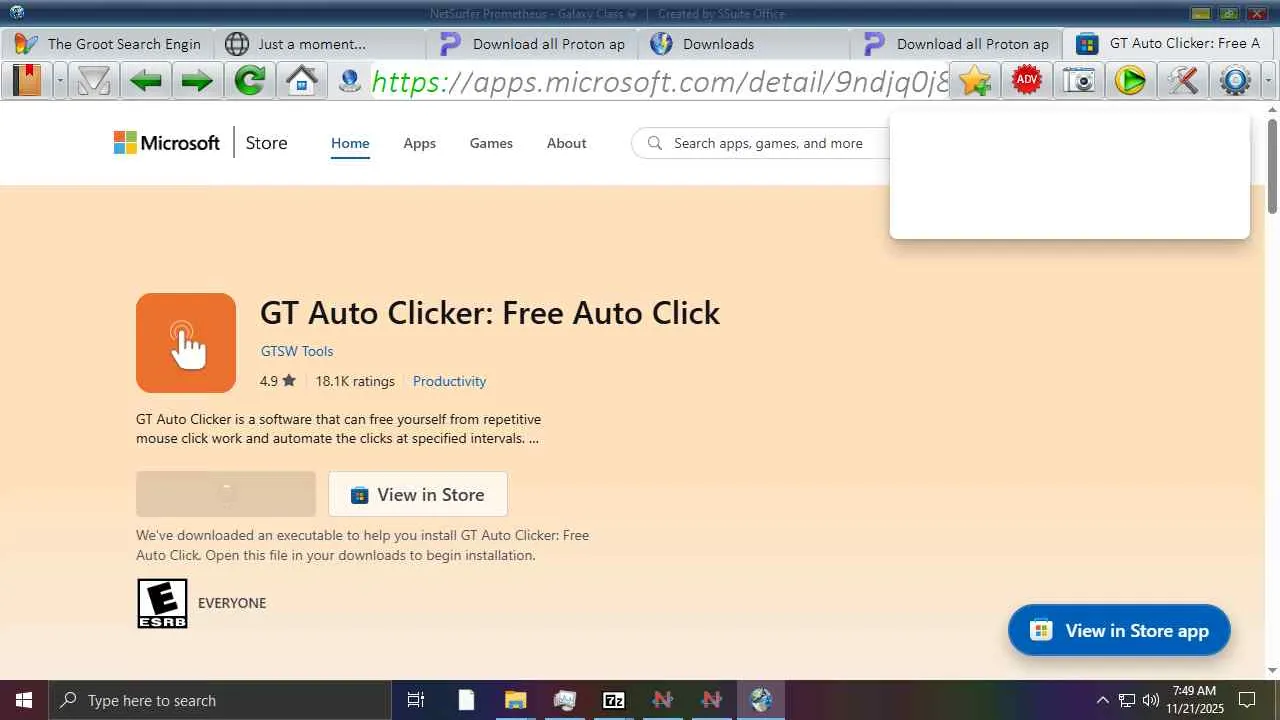Image resolution: width=1280 pixels, height=720 pixels.
Task: Open the hammer and wrench tools icon
Action: (x=1183, y=80)
